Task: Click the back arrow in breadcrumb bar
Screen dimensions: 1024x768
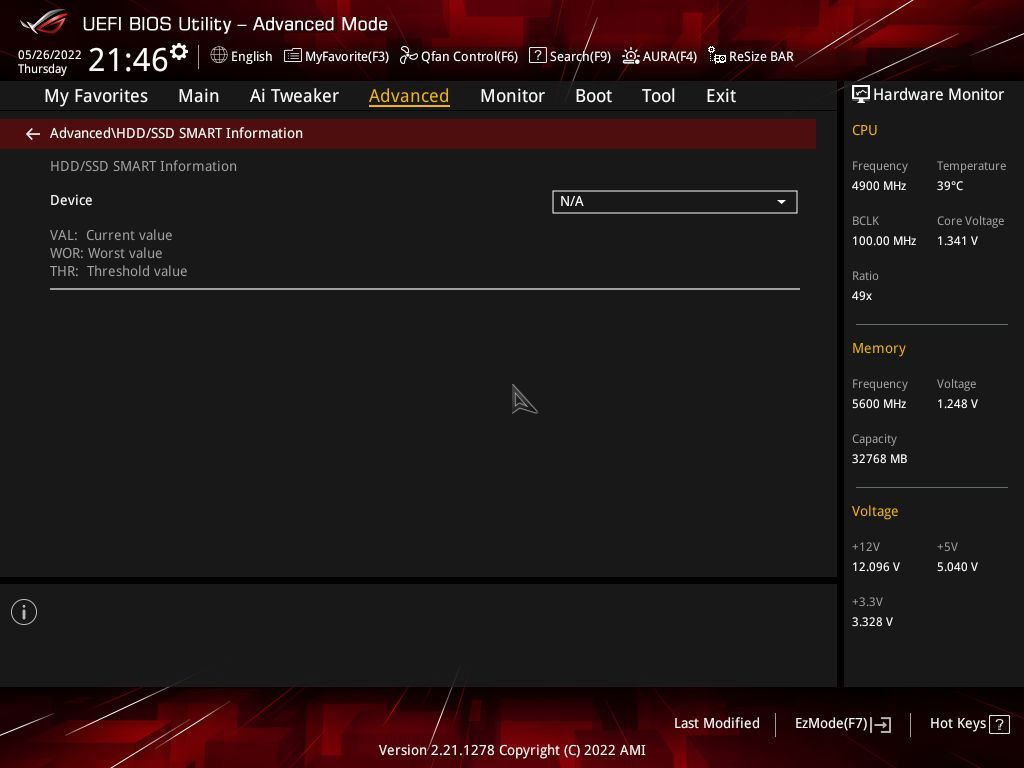Action: click(x=33, y=134)
